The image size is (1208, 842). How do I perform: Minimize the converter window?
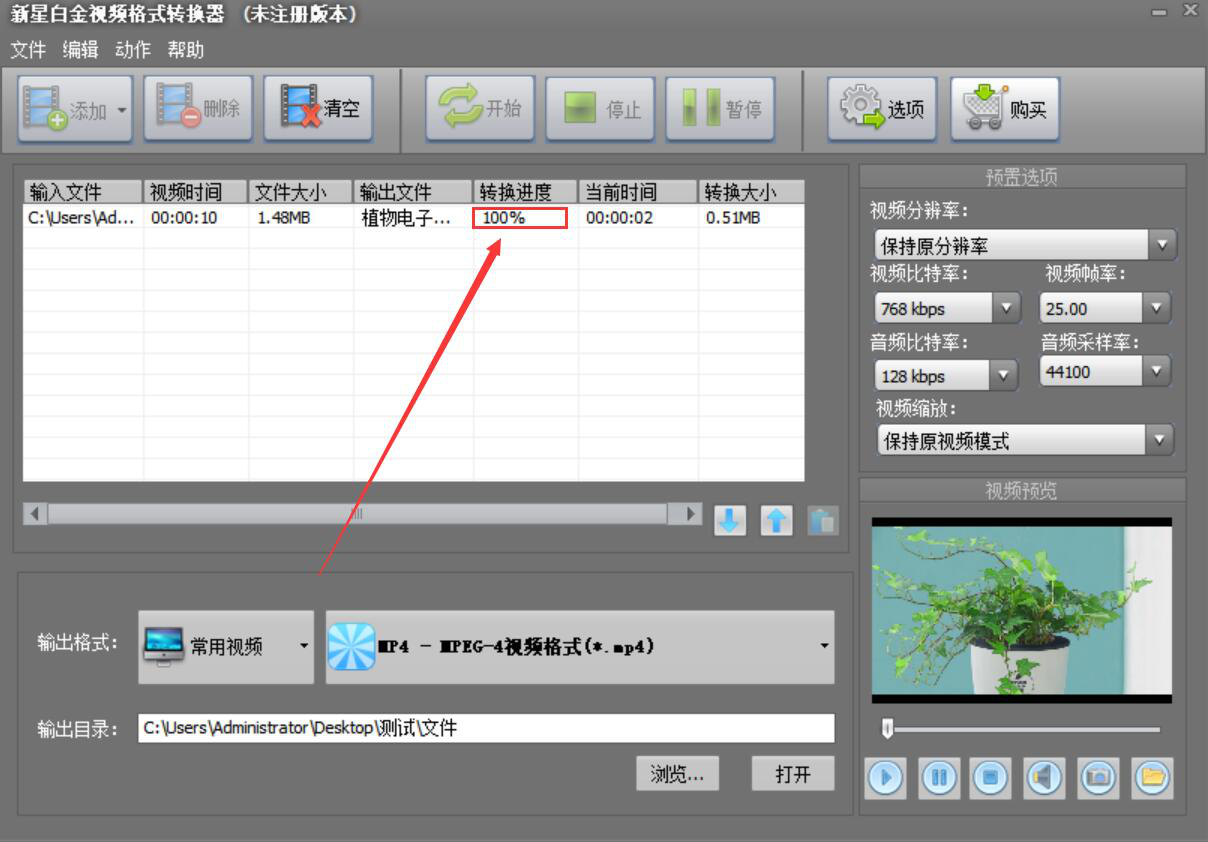[1159, 12]
